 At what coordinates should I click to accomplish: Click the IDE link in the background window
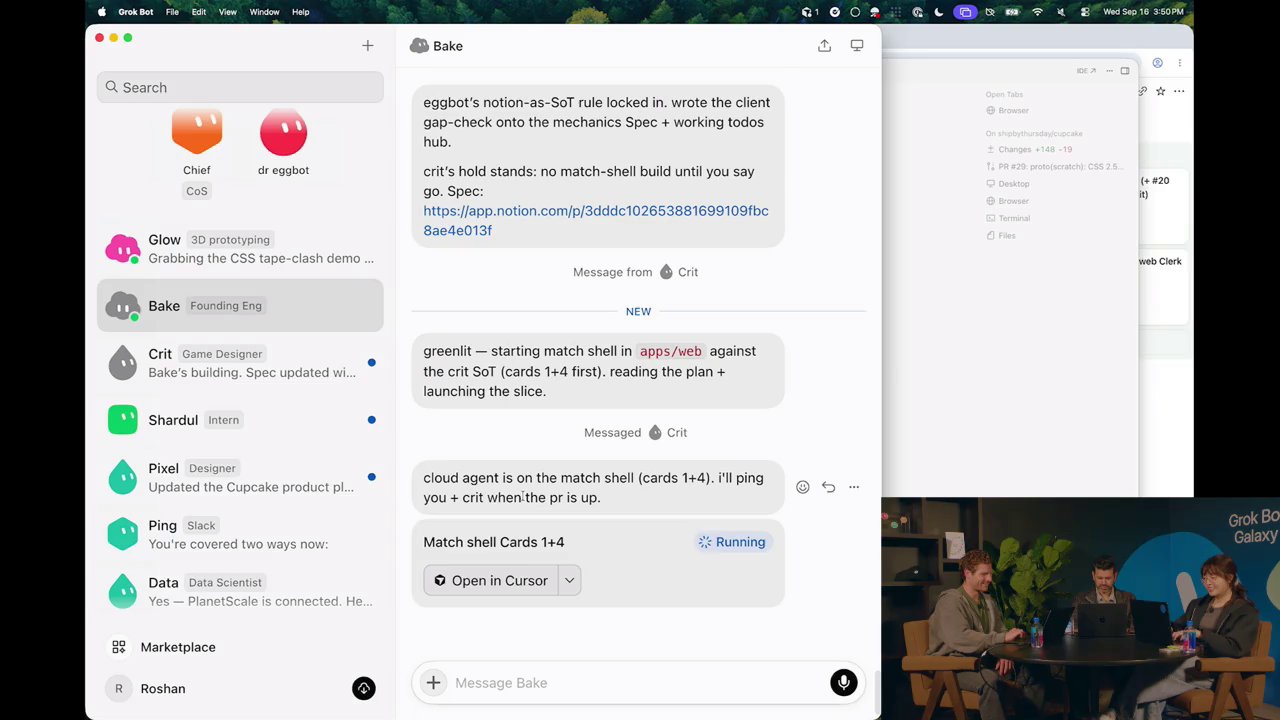pyautogui.click(x=1086, y=71)
